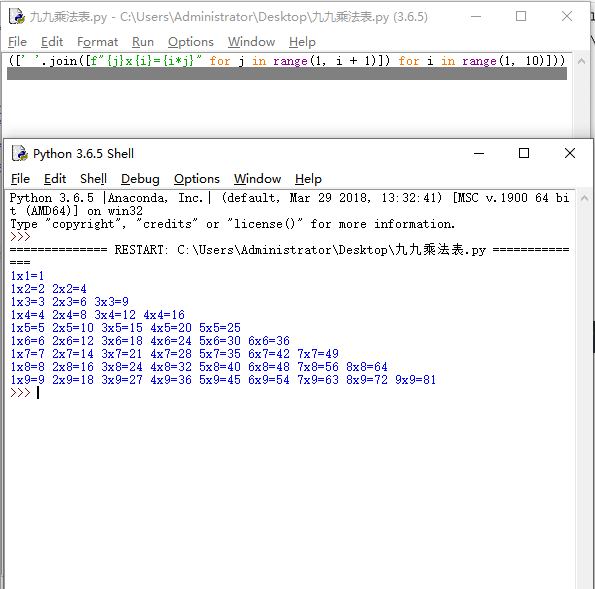Screen dimensions: 595x589
Task: Open File menu in Python Shell window
Action: click(20, 179)
